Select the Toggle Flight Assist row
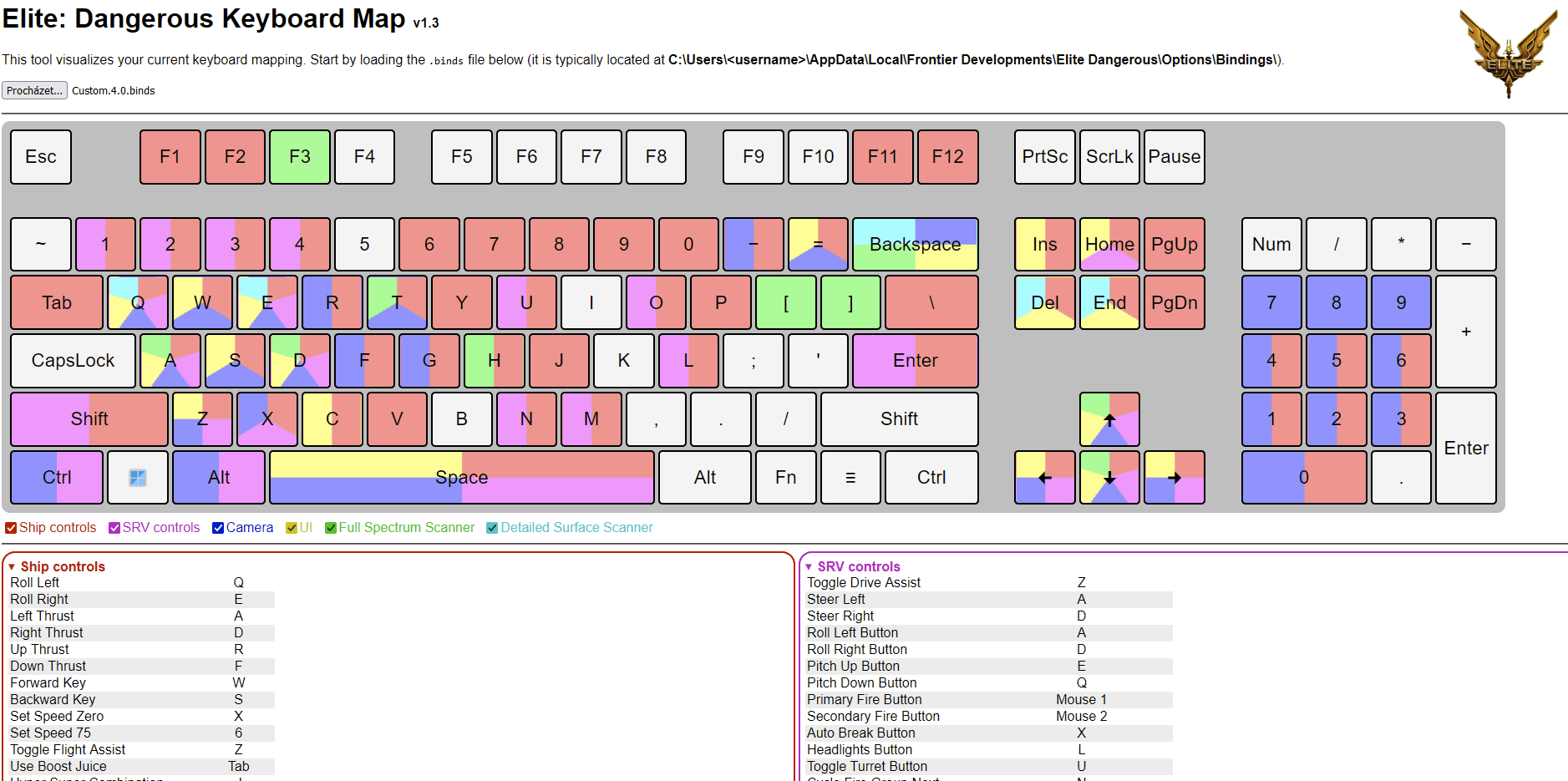Viewport: 1568px width, 781px height. [141, 750]
